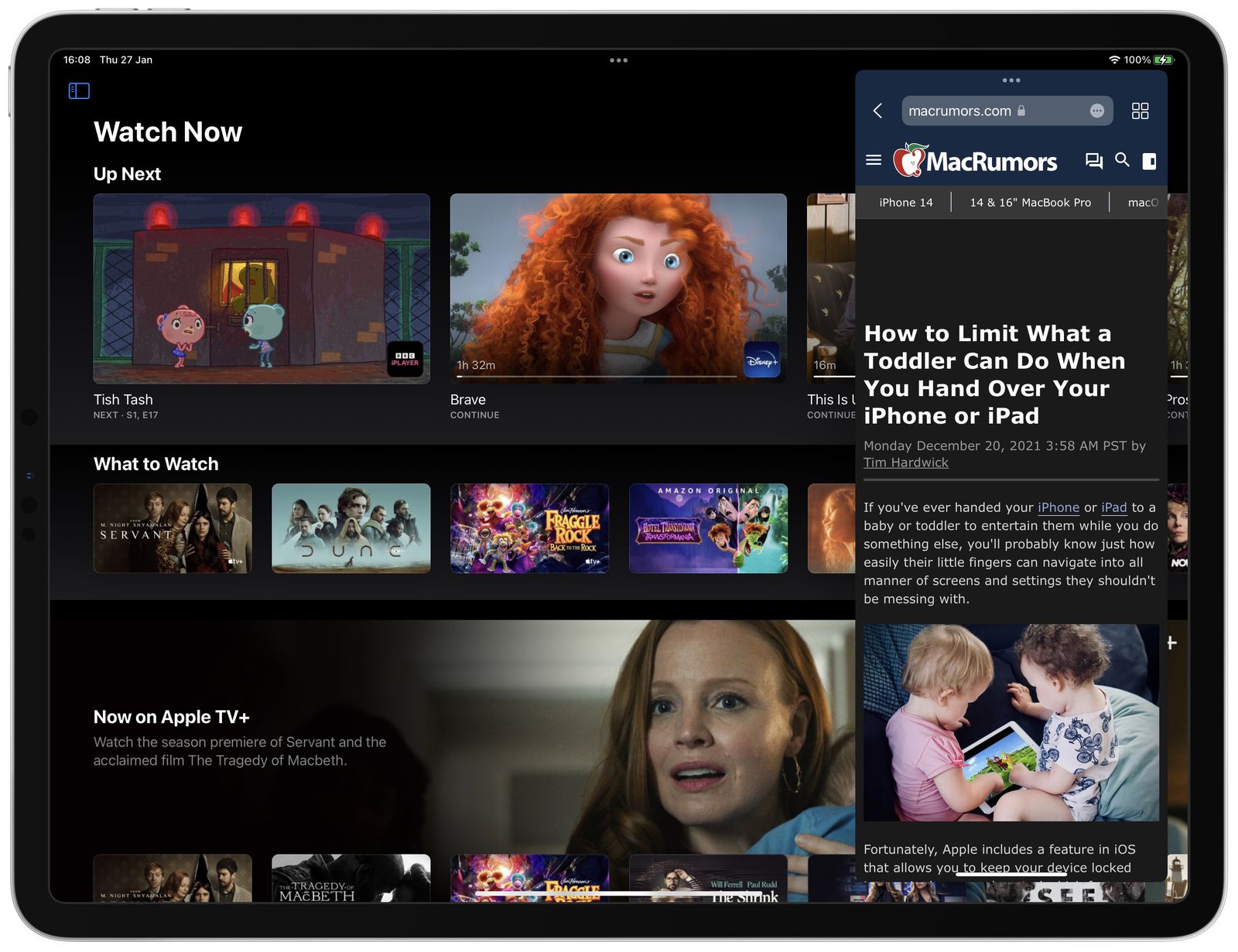Click the iPhone hyperlink in the article
This screenshot has width=1238, height=952.
tap(1058, 507)
